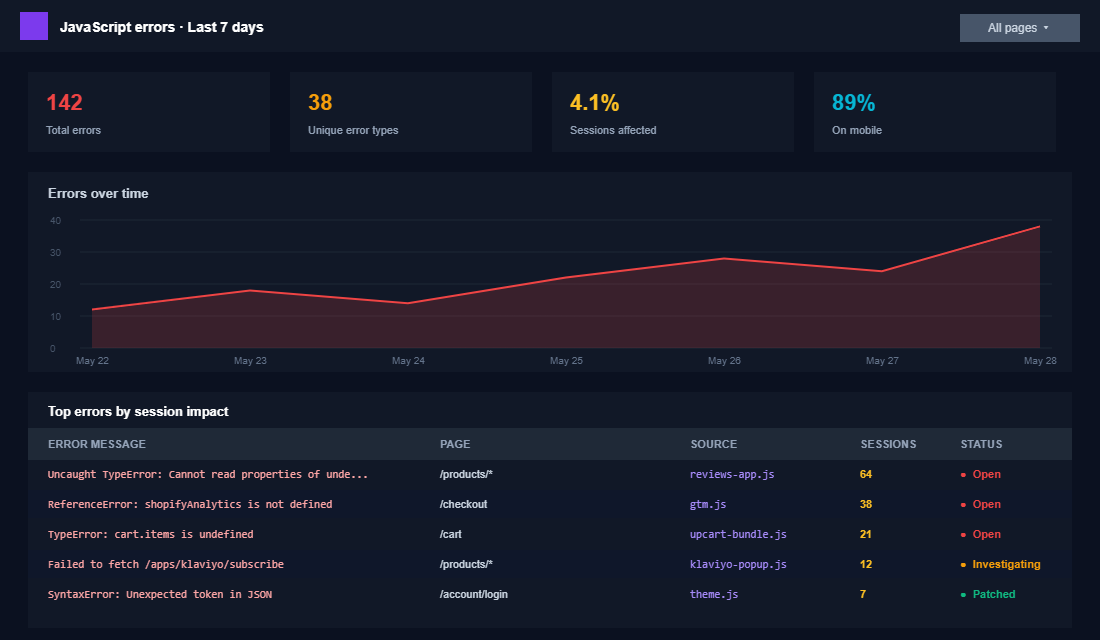This screenshot has width=1100, height=640.
Task: Click the 12 sessions count
Action: click(866, 564)
